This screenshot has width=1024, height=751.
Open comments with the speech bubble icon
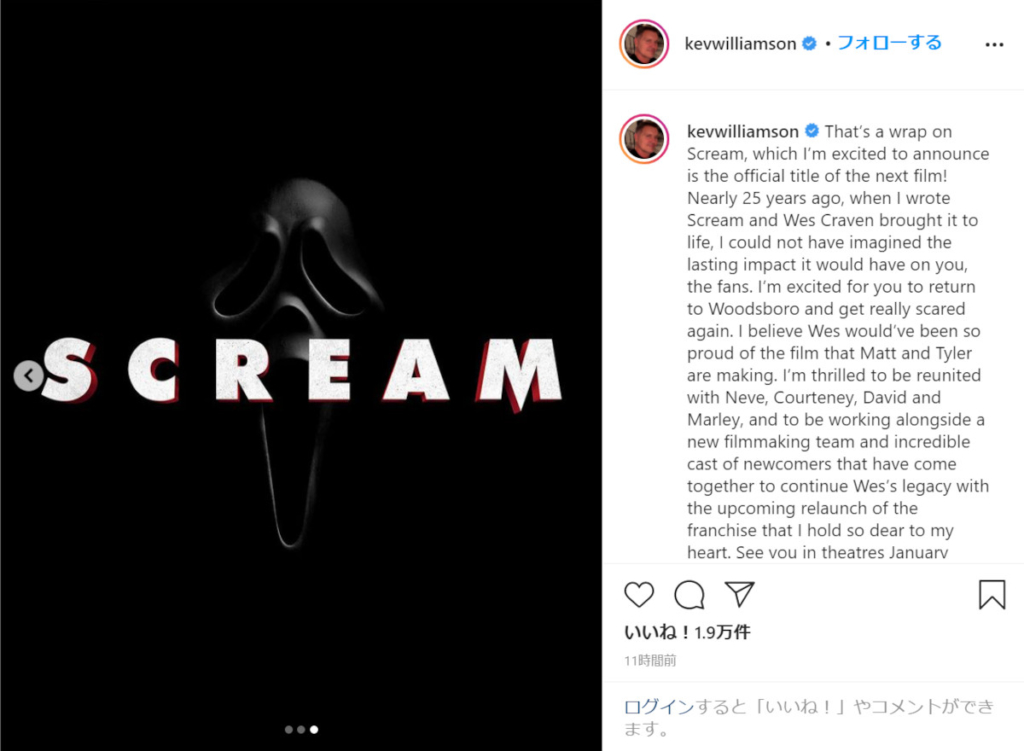click(689, 594)
